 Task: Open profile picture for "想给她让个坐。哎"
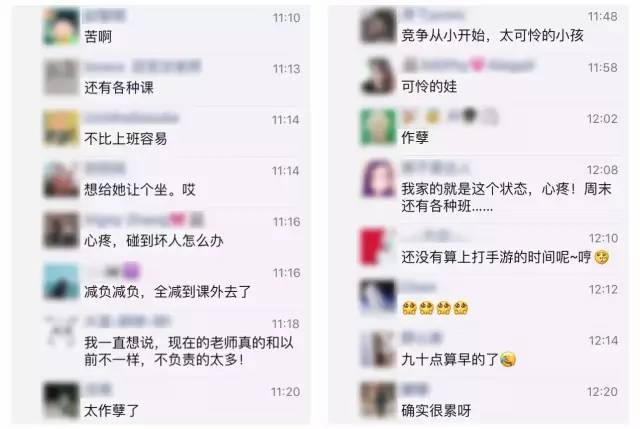click(x=61, y=179)
